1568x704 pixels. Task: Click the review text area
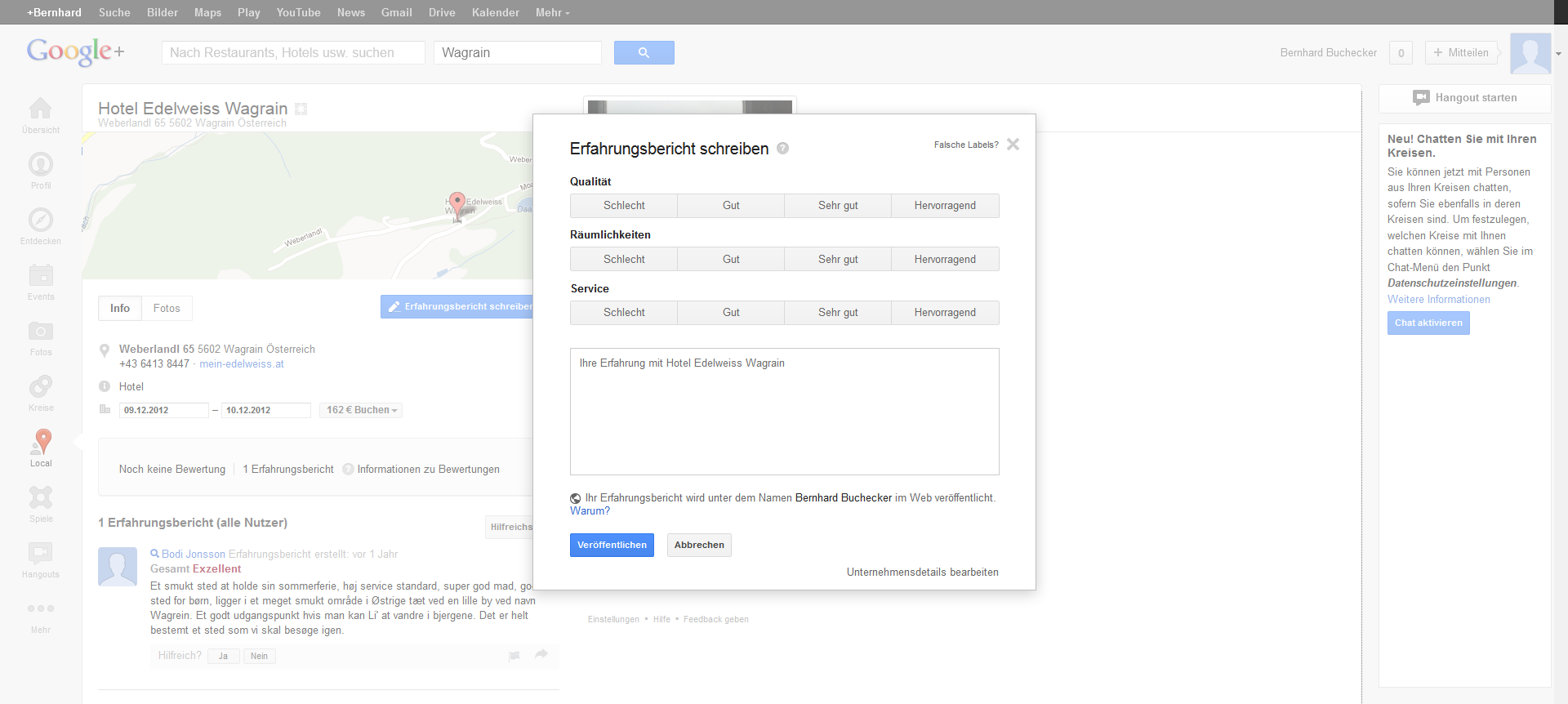(784, 412)
